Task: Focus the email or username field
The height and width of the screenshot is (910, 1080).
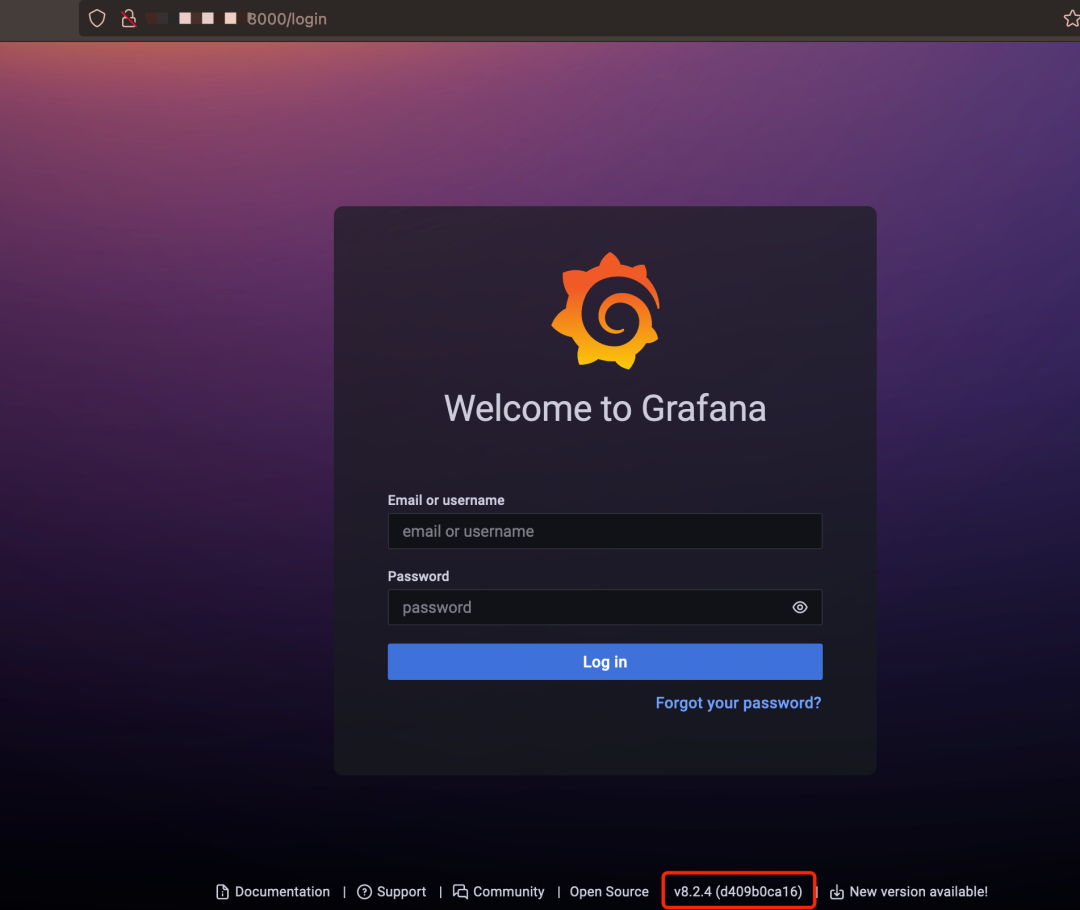Action: point(605,531)
